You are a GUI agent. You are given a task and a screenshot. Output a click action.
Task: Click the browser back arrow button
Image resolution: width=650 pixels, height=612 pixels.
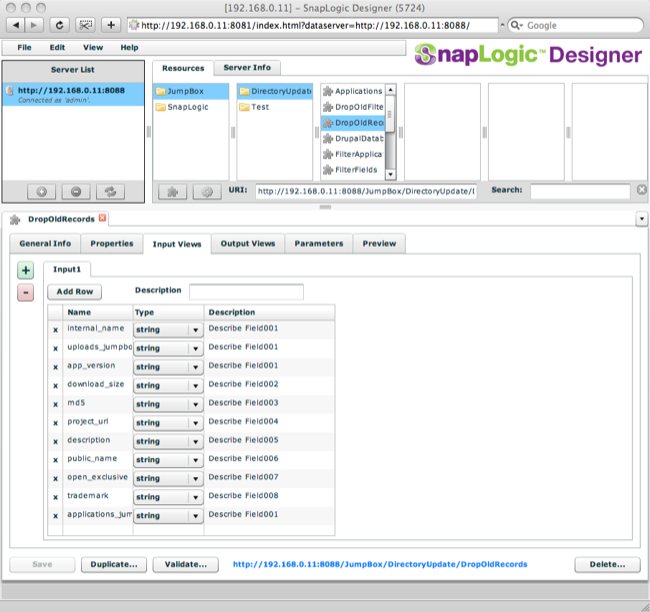[x=16, y=25]
